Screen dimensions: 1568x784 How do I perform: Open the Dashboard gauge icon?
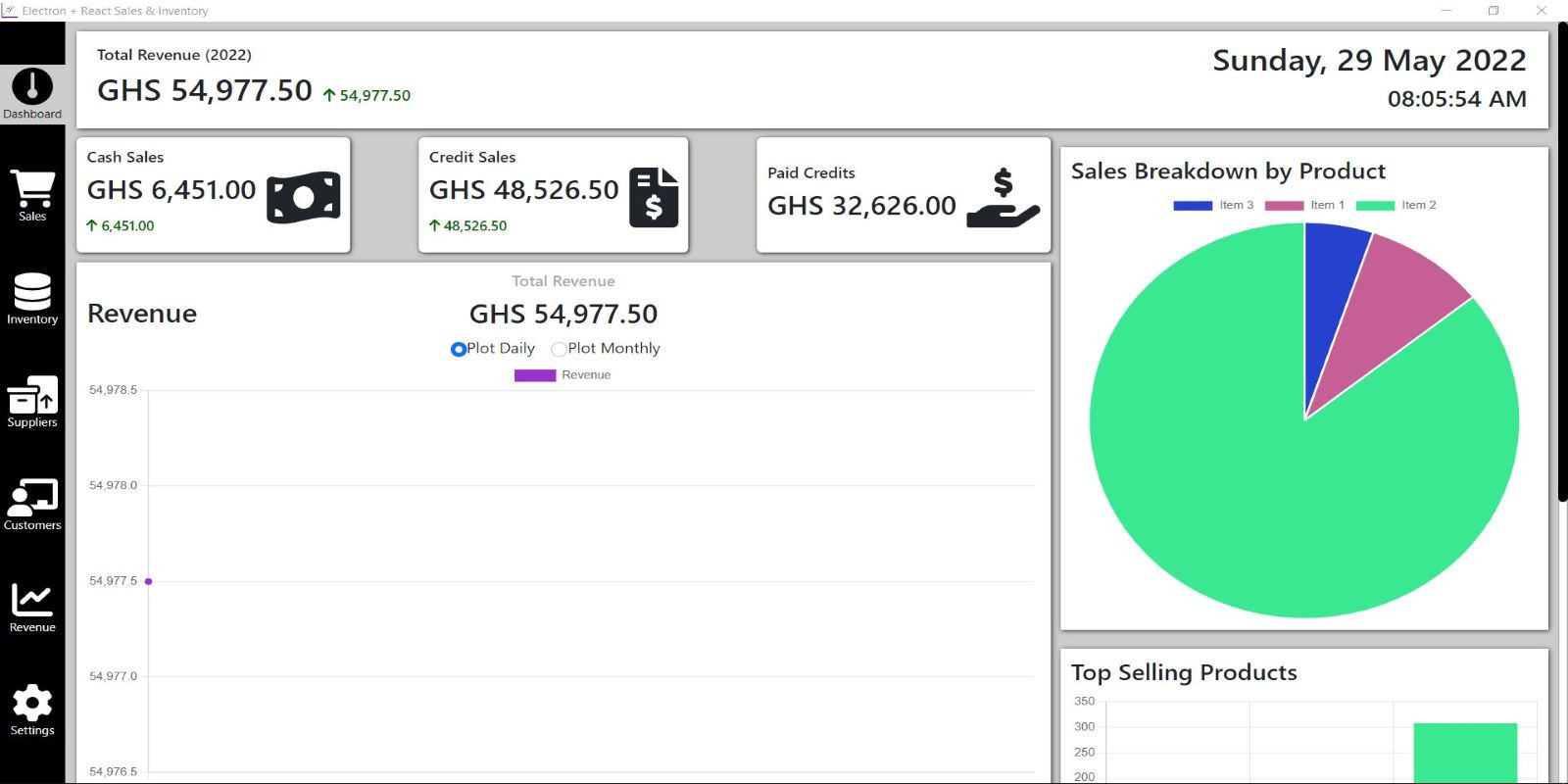[32, 88]
